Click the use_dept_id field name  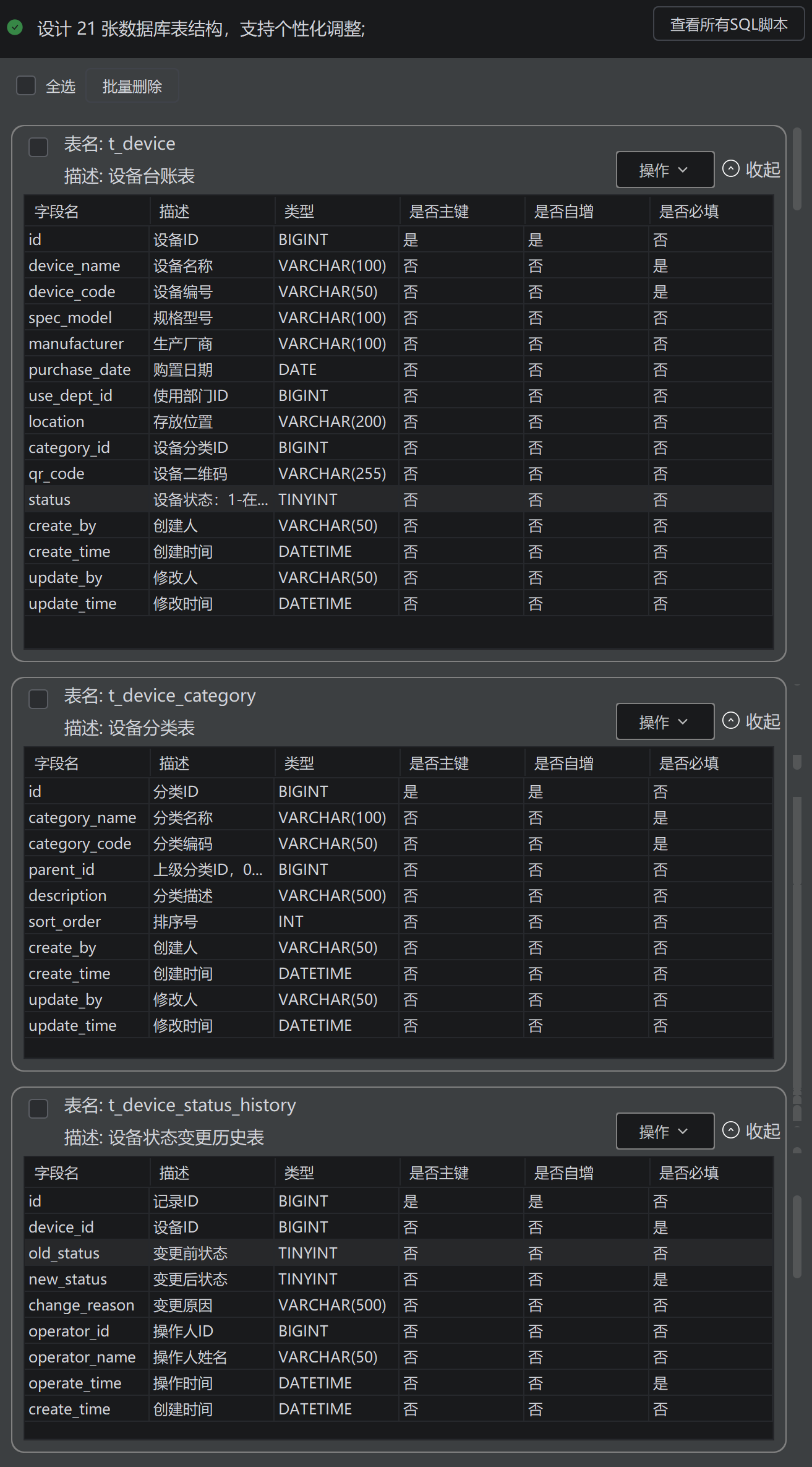(x=71, y=395)
